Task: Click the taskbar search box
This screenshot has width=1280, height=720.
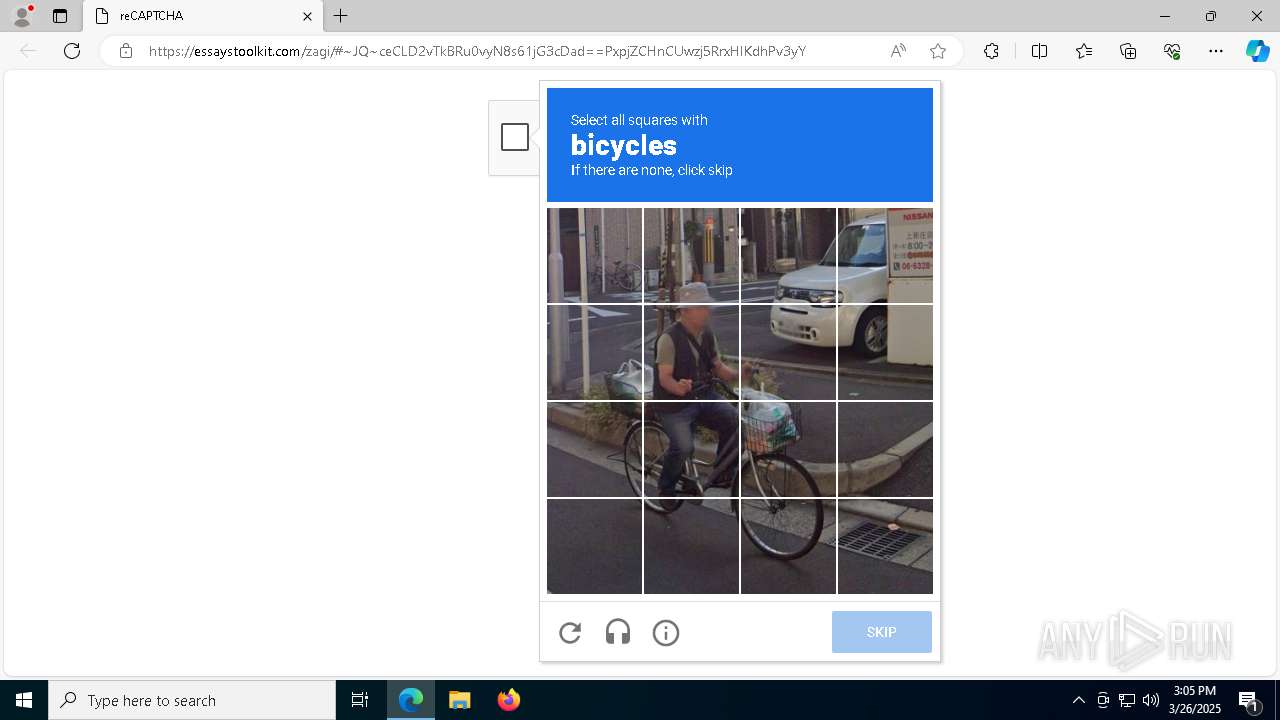Action: point(192,700)
